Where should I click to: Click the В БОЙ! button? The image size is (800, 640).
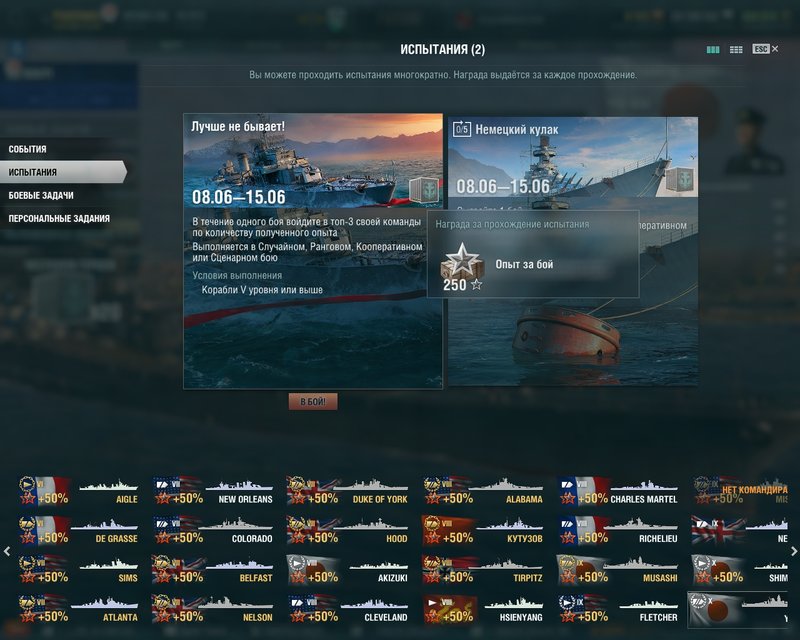tap(313, 402)
